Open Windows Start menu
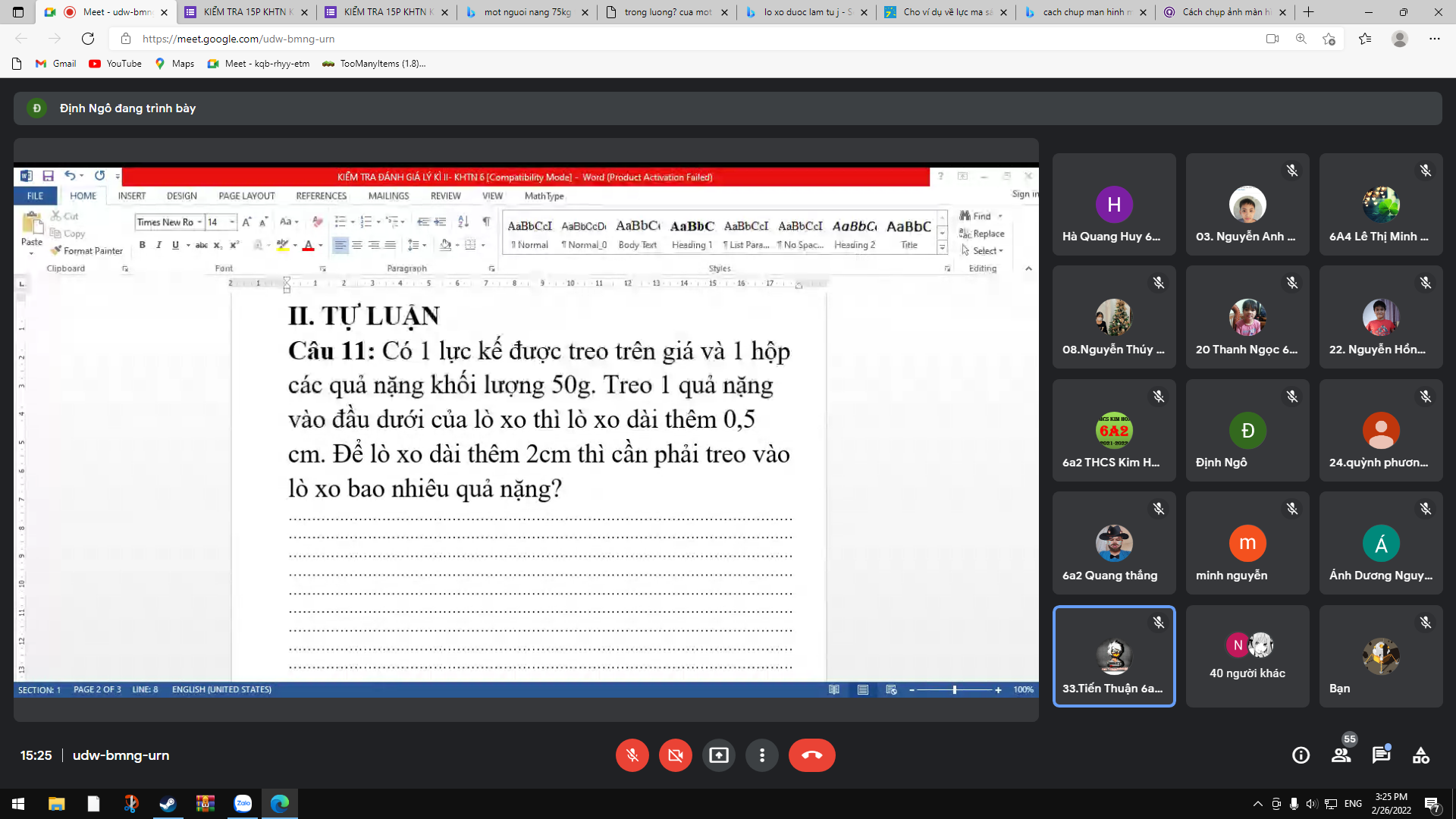The image size is (1456, 819). [x=18, y=804]
